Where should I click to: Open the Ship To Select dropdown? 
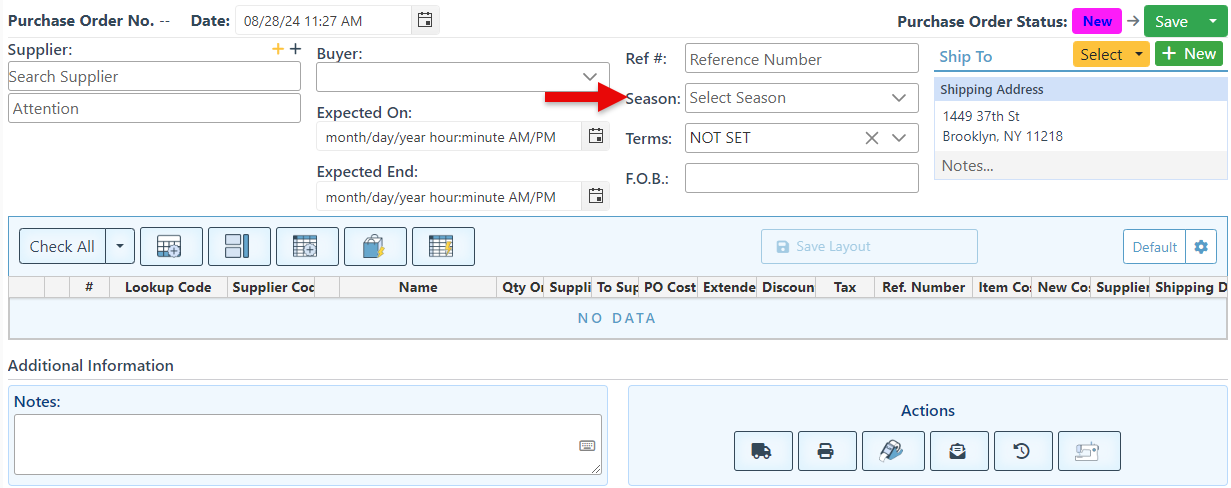(x=1110, y=54)
